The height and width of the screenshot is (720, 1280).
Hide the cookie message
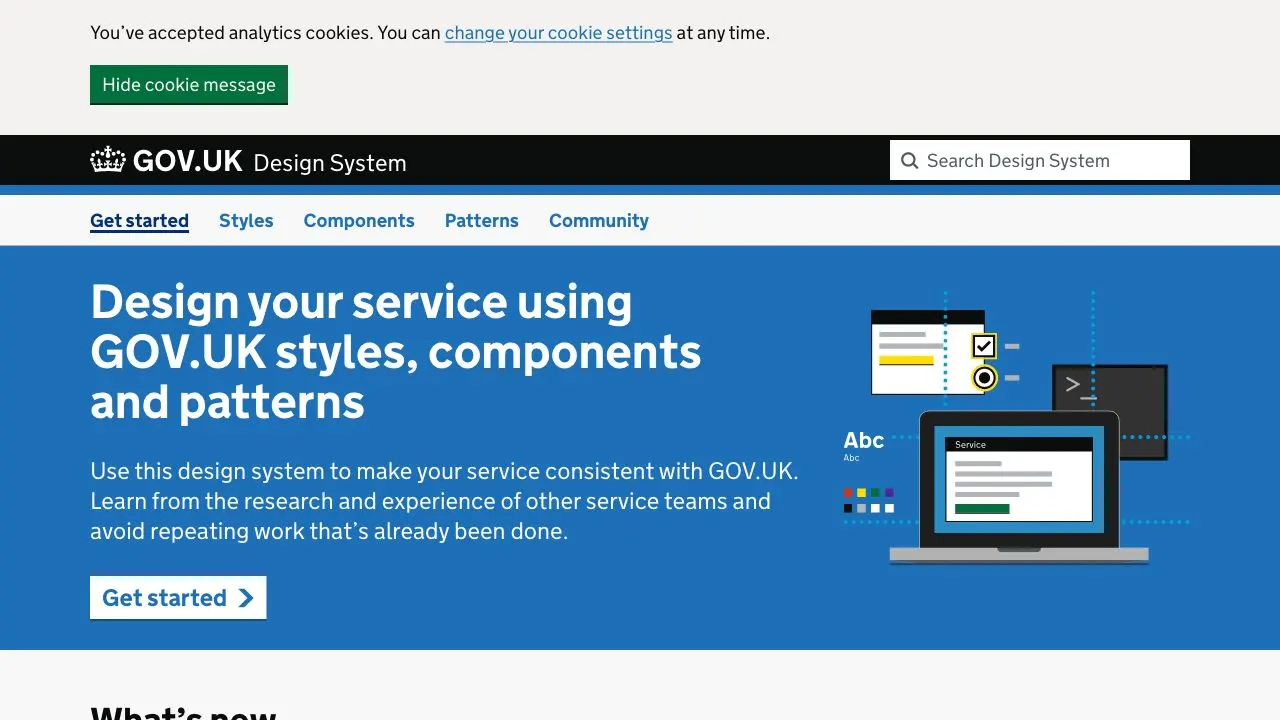(x=189, y=85)
